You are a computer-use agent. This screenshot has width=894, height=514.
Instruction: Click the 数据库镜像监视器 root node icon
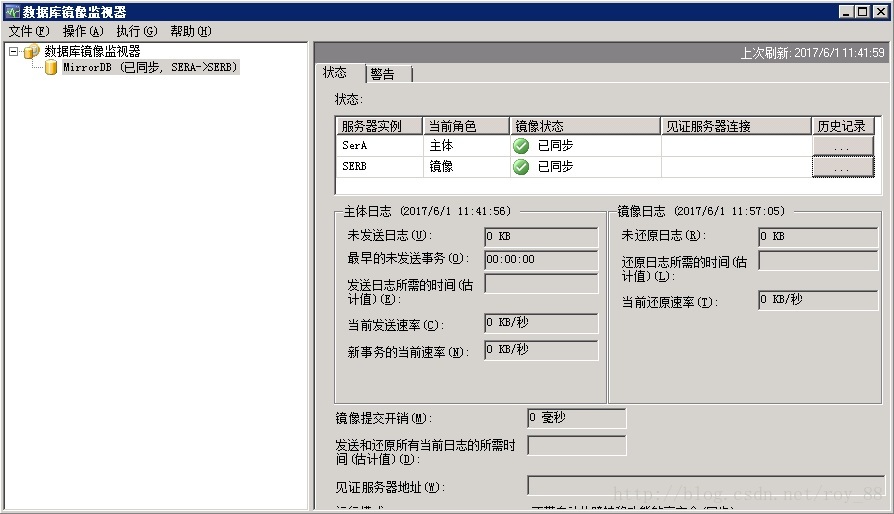(x=31, y=51)
